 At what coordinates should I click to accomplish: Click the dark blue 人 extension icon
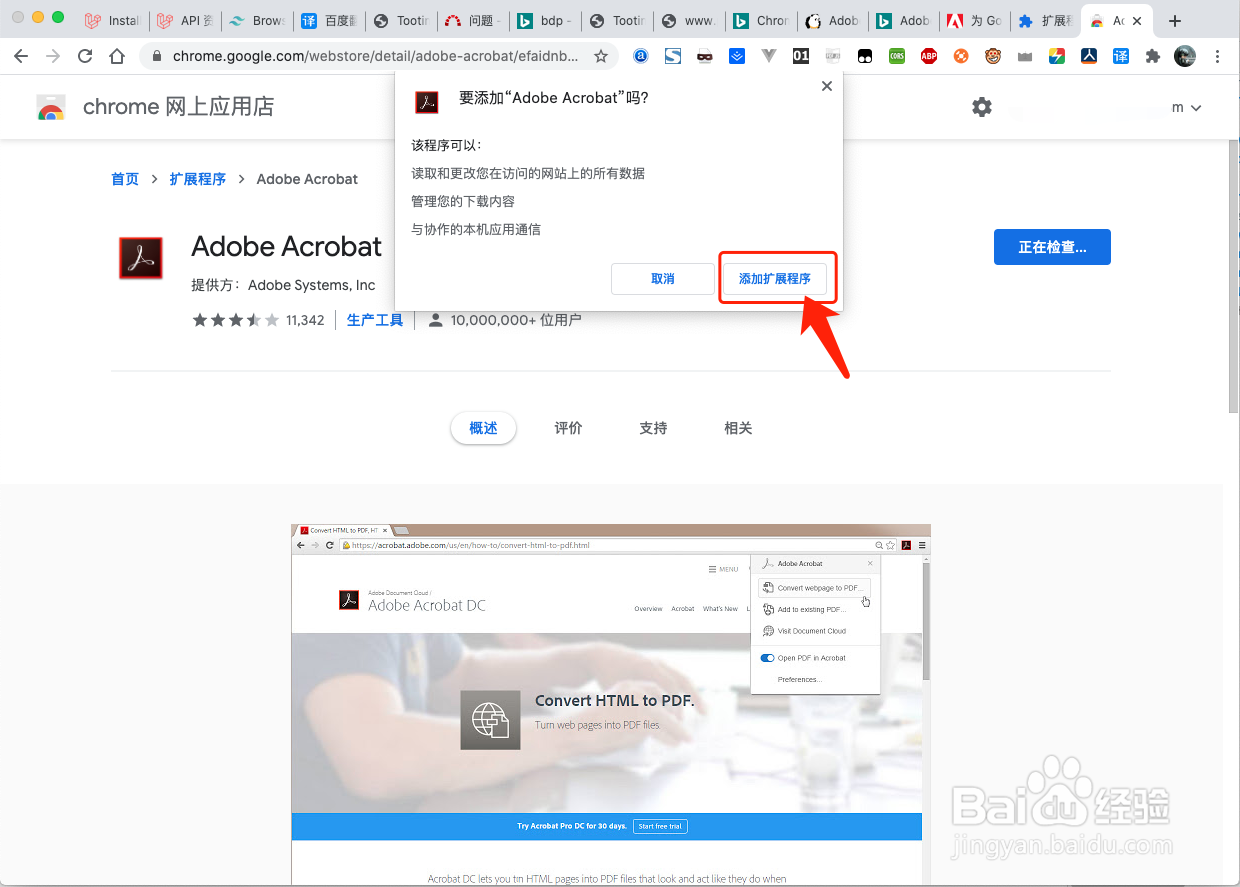point(1089,57)
